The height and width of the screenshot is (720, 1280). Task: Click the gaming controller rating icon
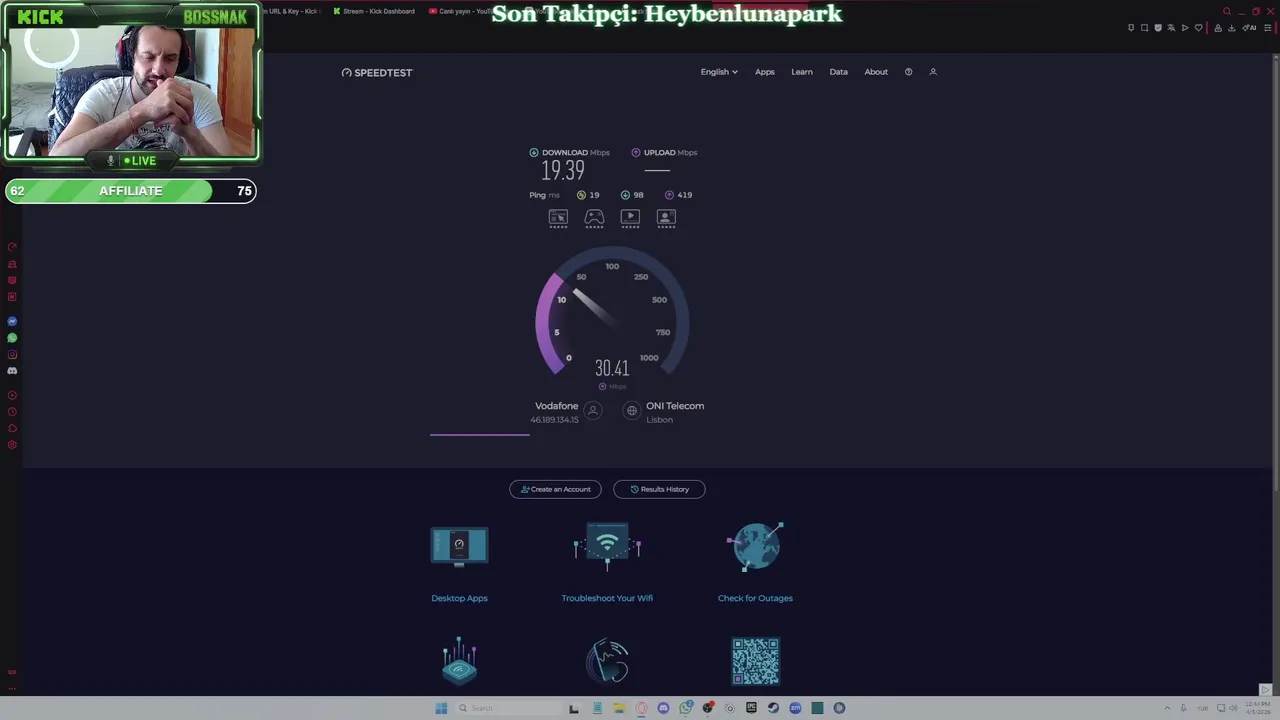pyautogui.click(x=594, y=217)
